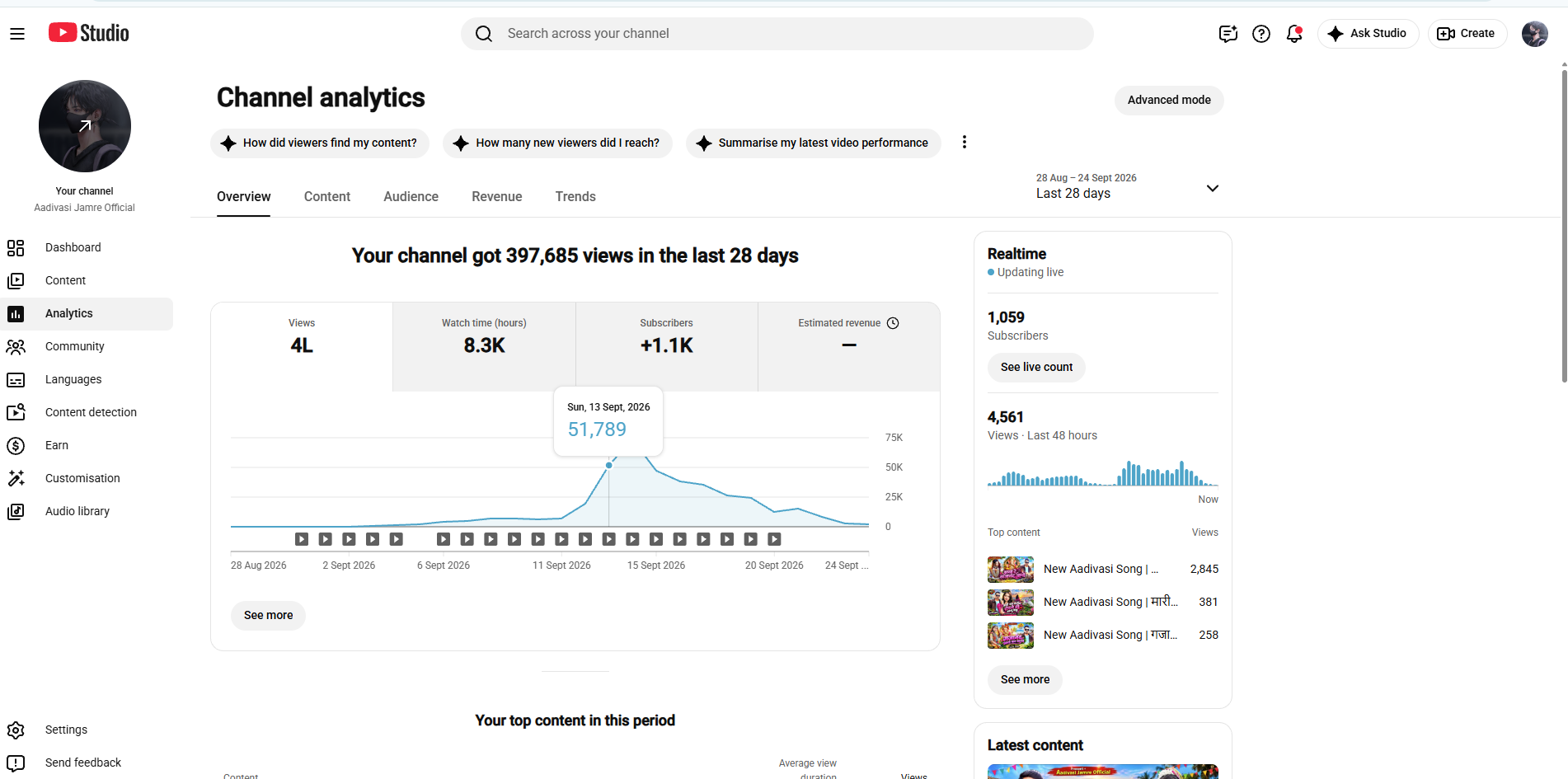Viewport: 1568px width, 779px height.
Task: Switch to the Audience tab
Action: pyautogui.click(x=411, y=196)
